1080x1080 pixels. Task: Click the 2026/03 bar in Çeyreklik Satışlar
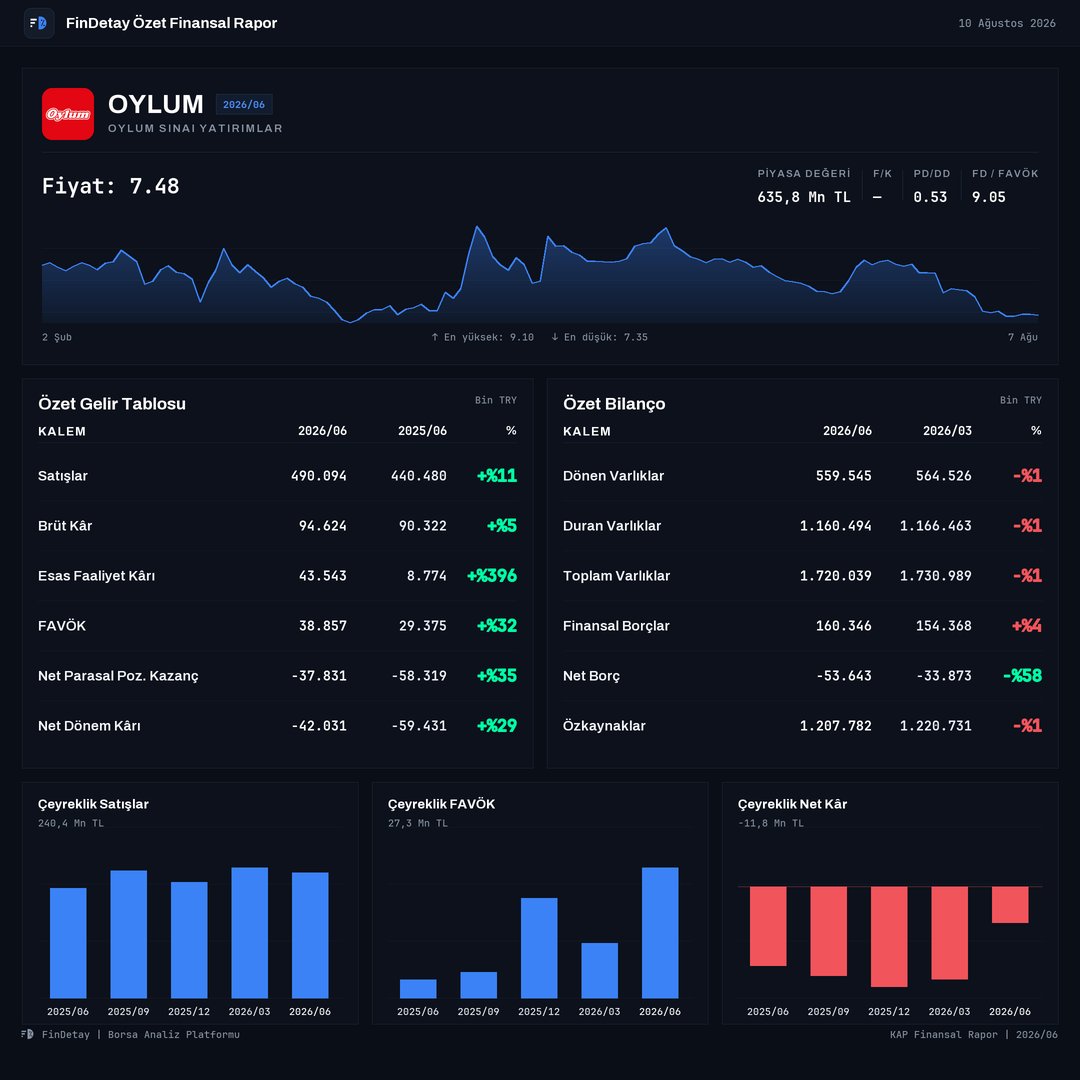point(249,933)
